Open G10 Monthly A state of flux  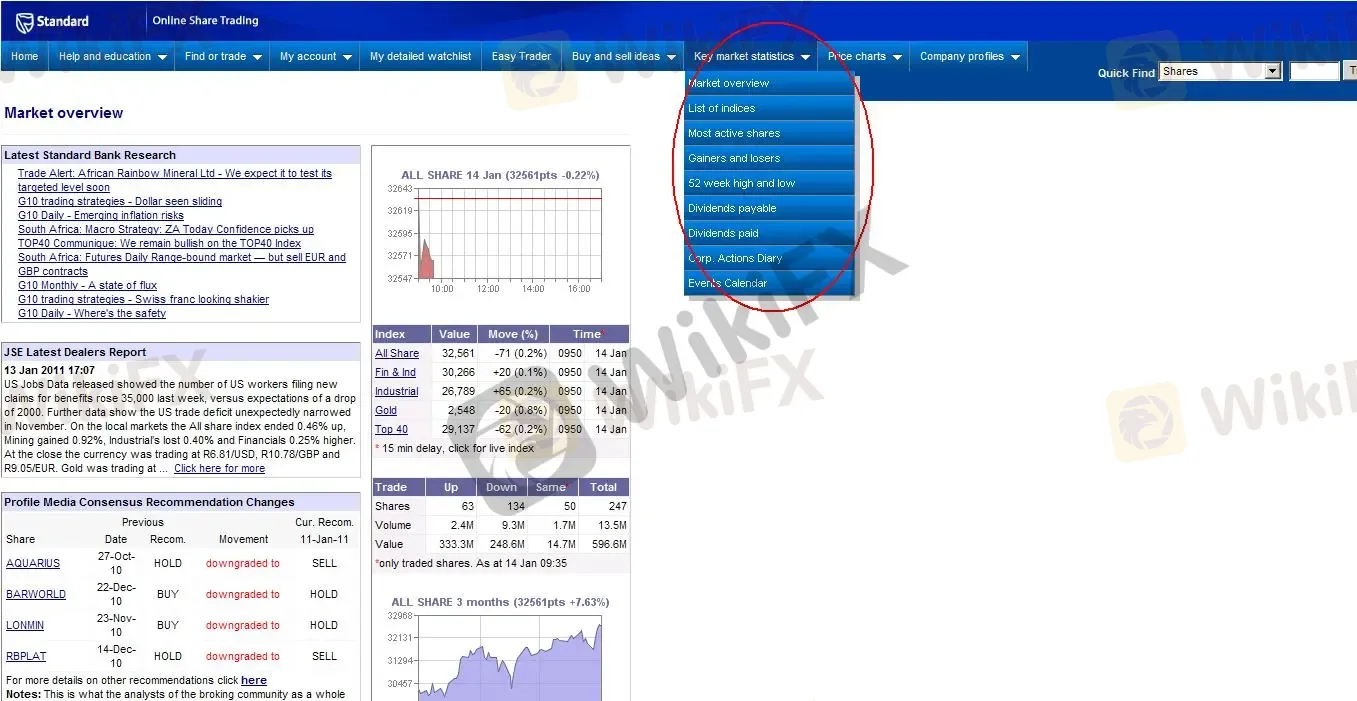pyautogui.click(x=87, y=285)
